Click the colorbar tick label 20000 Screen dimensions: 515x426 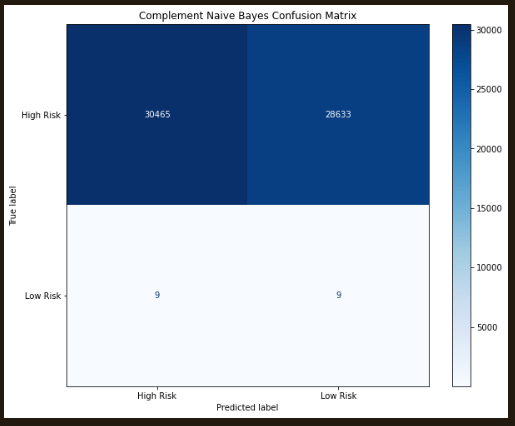tap(489, 149)
